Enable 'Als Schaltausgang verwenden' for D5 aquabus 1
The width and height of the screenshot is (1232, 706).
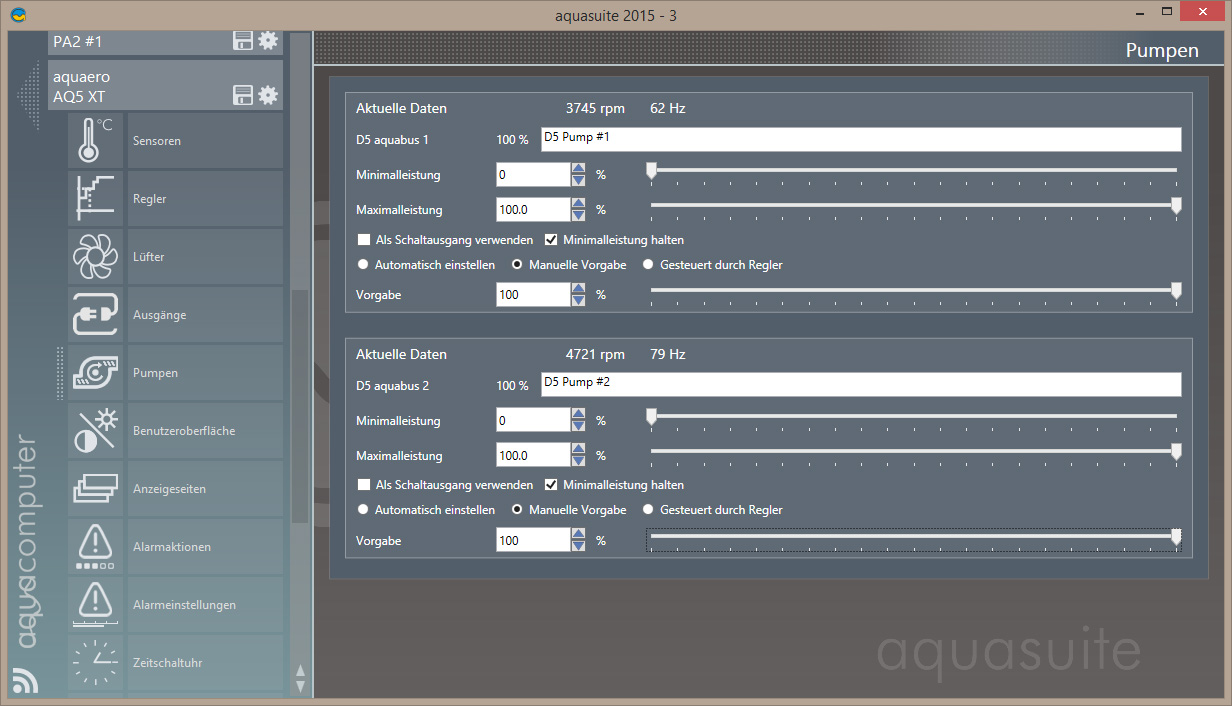[364, 240]
